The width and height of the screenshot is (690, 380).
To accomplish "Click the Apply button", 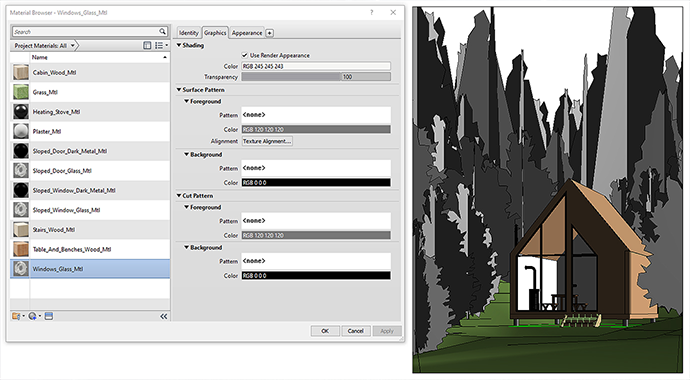I will click(387, 331).
